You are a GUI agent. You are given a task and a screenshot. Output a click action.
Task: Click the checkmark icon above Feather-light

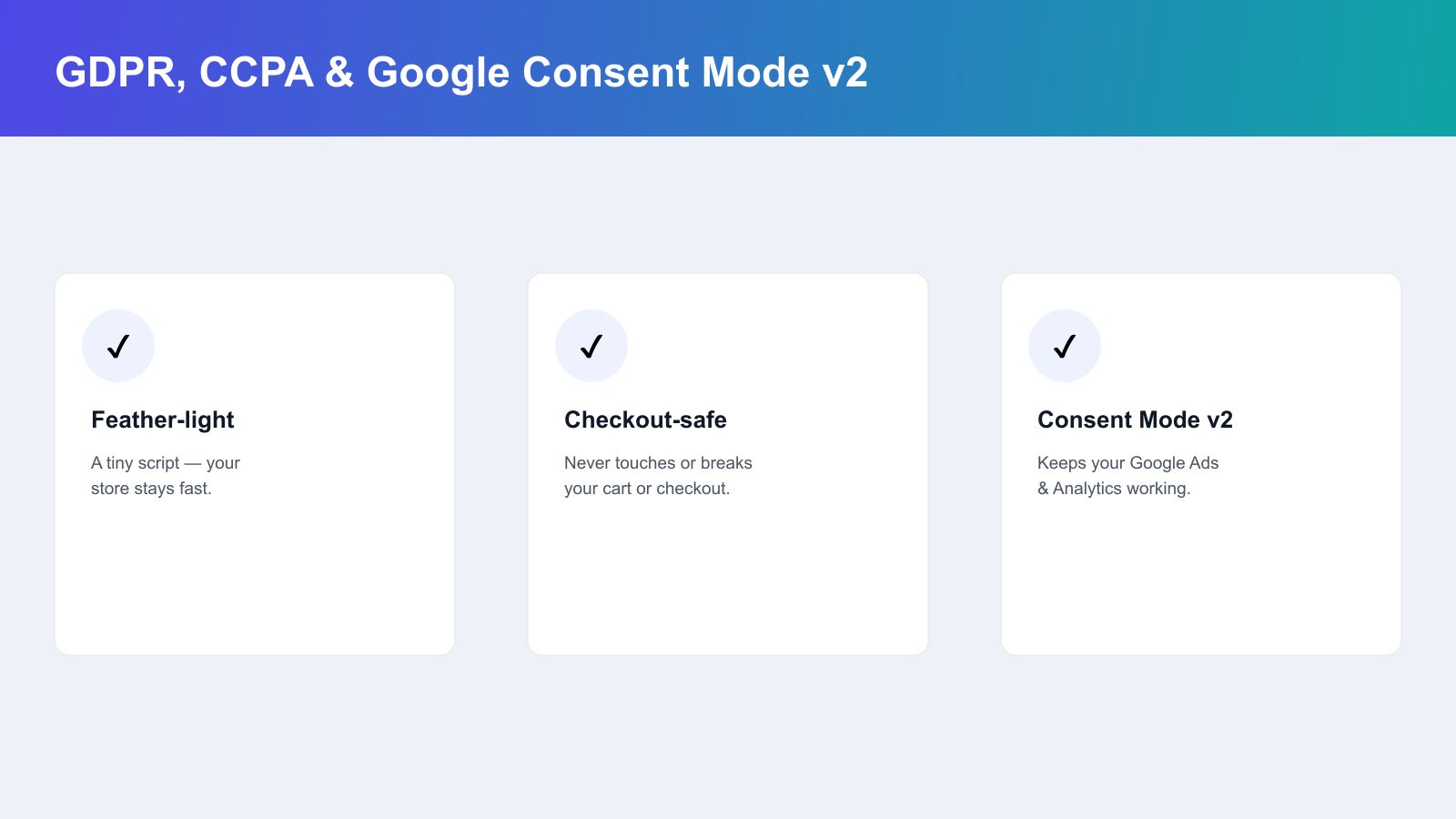coord(118,346)
